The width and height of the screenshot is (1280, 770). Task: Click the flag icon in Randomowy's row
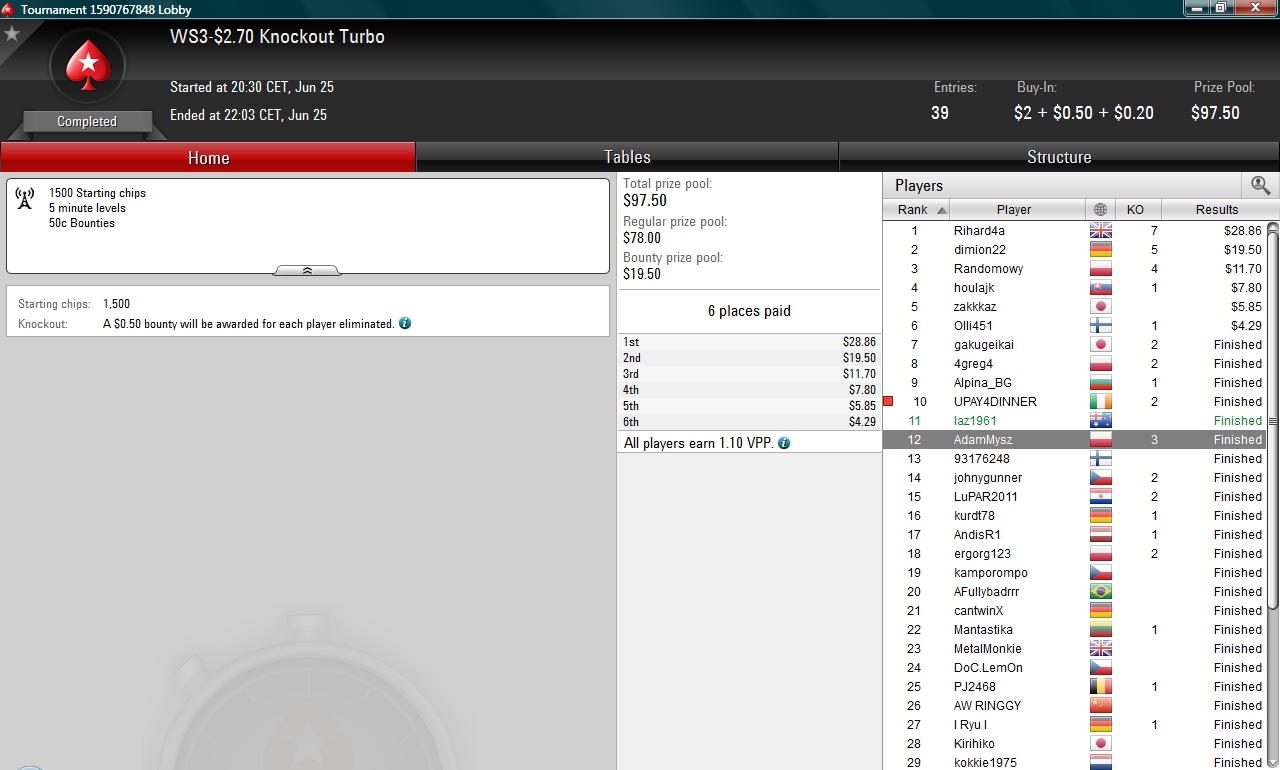(1100, 269)
